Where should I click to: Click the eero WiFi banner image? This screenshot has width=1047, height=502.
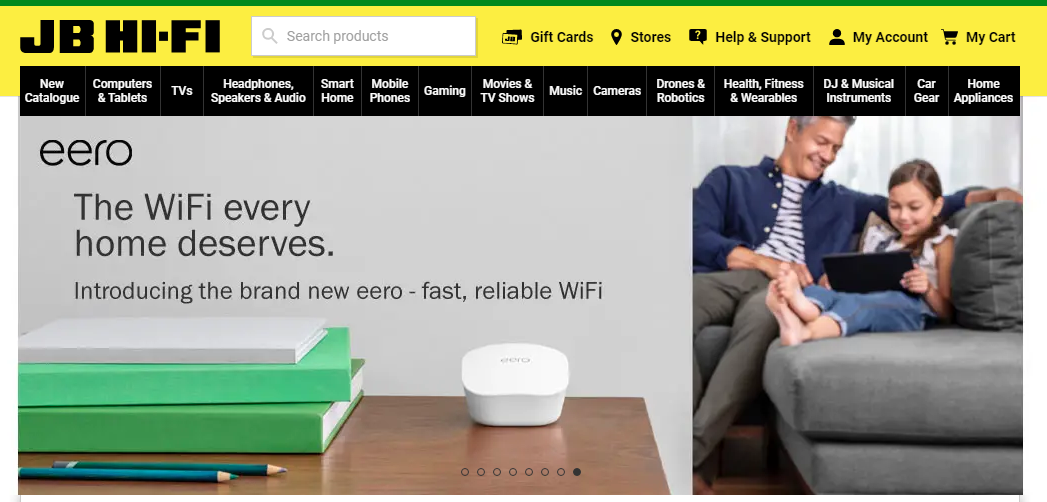pos(520,305)
